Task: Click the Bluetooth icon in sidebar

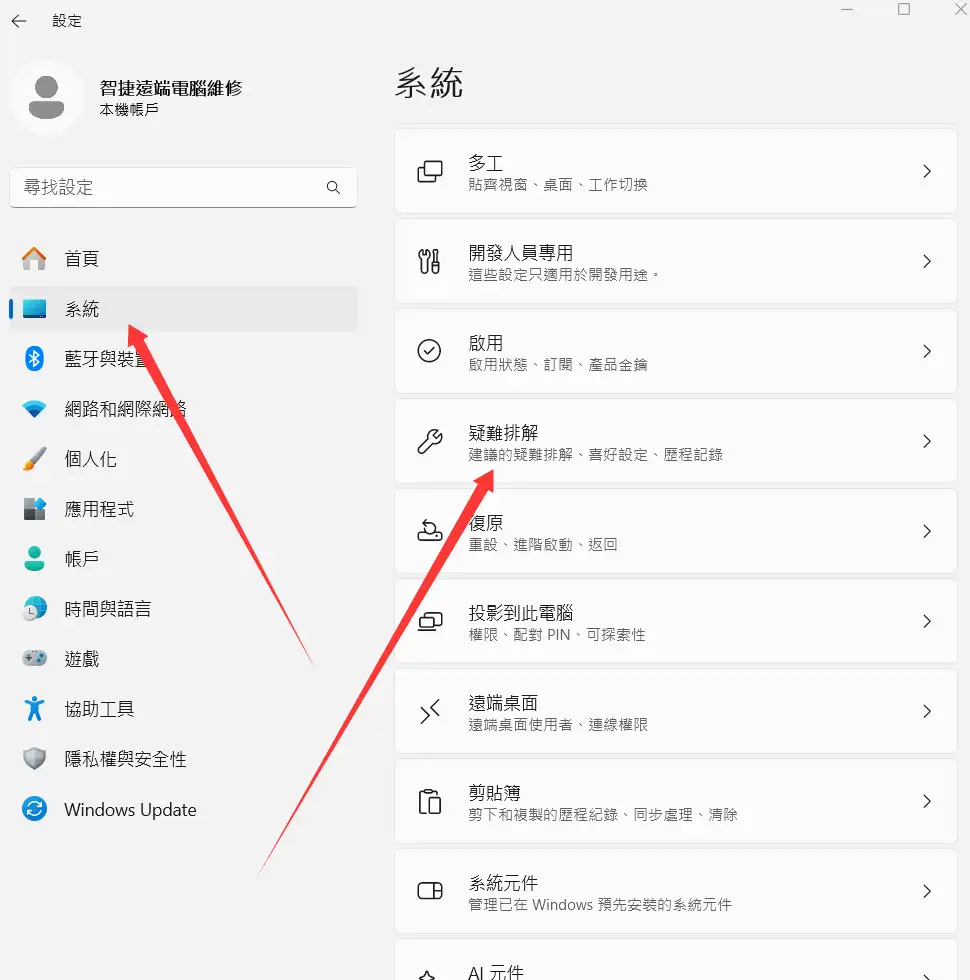Action: (35, 359)
